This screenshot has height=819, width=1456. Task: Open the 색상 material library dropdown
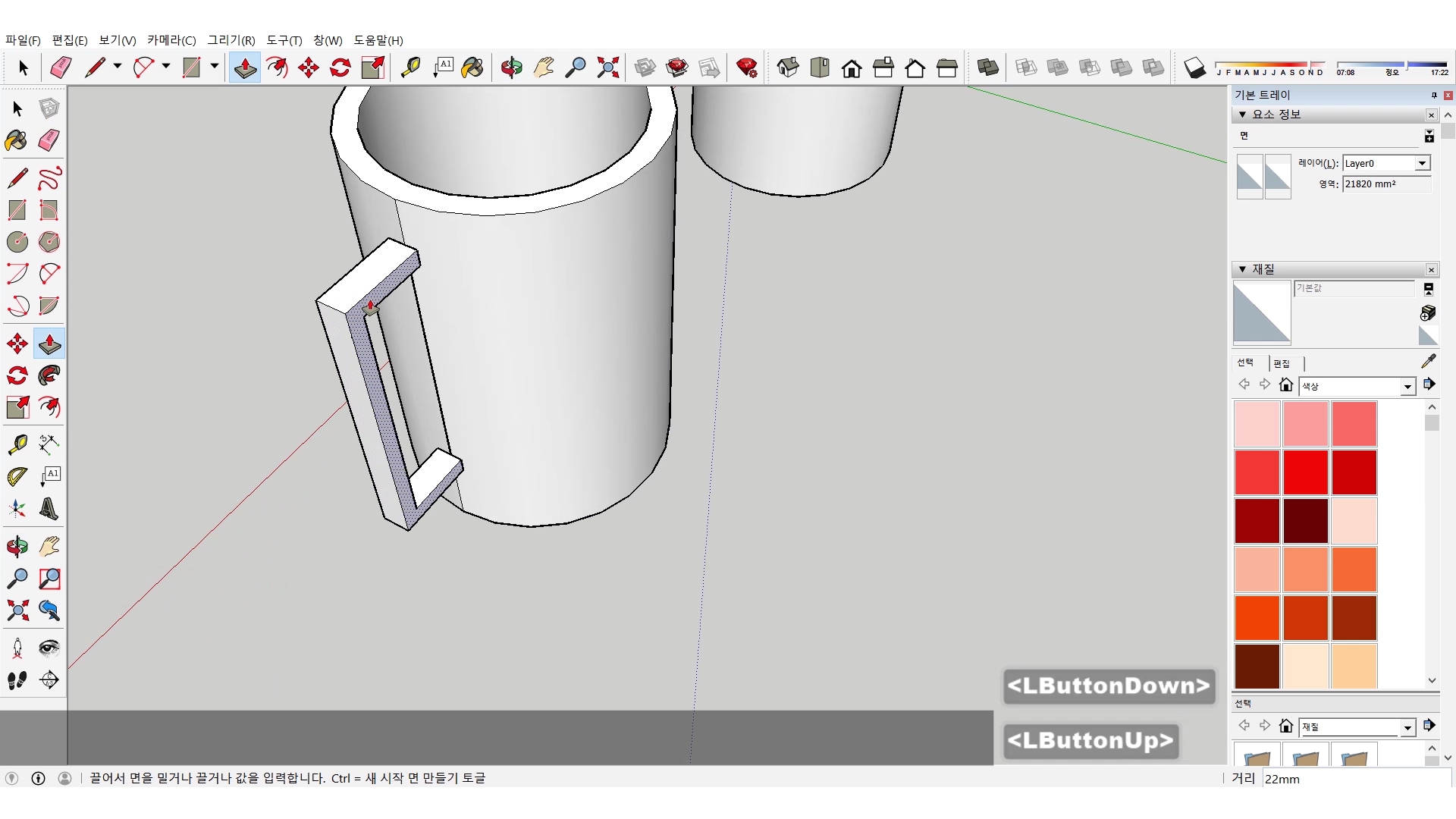1407,387
